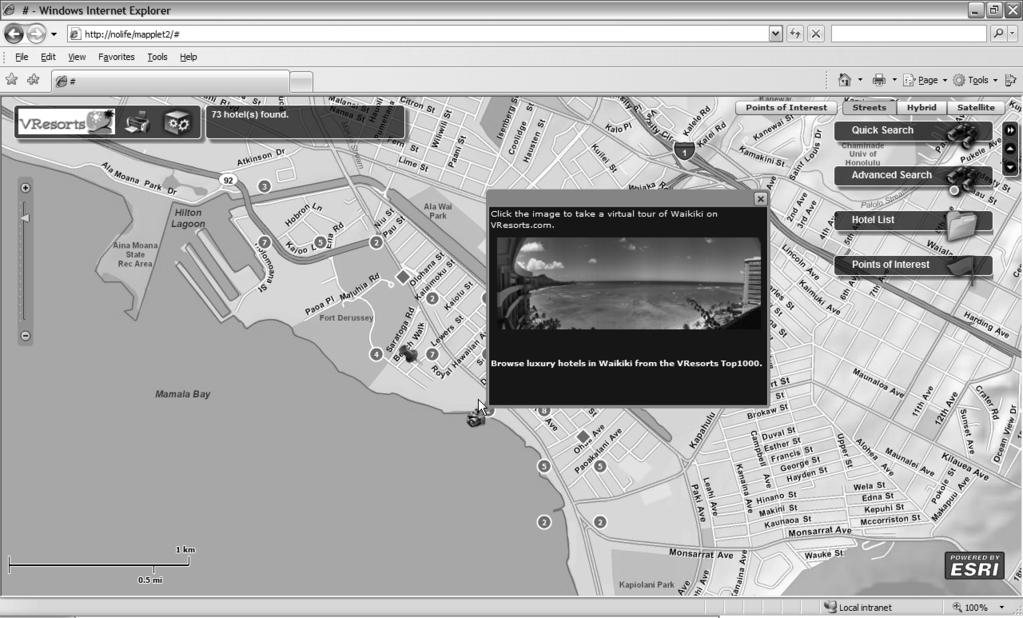Open the Help menu

pyautogui.click(x=189, y=57)
